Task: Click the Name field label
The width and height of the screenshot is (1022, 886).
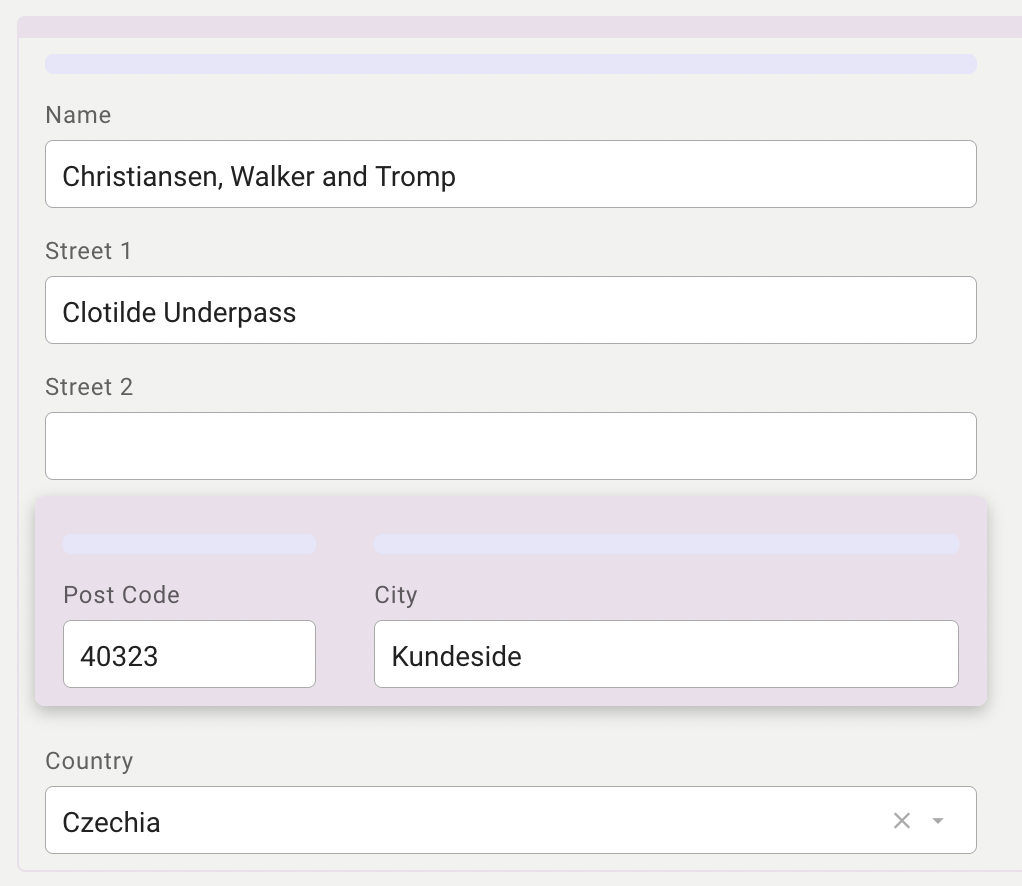Action: point(78,115)
